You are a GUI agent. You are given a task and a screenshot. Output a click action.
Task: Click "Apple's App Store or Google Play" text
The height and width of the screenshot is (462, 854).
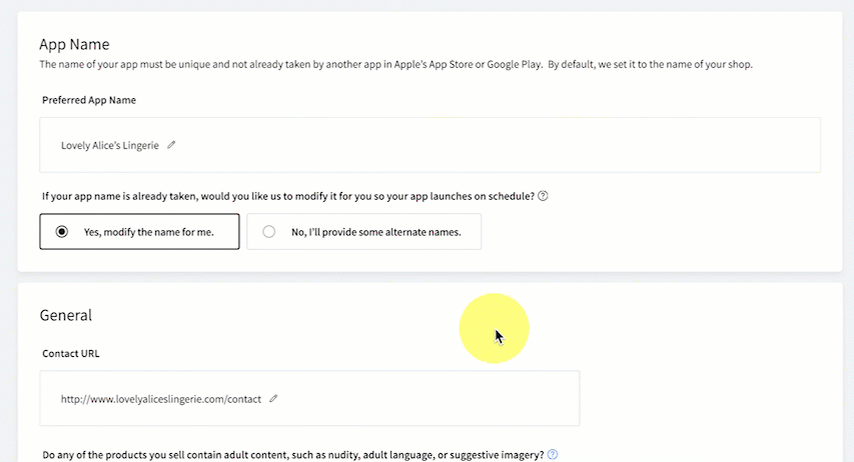click(x=468, y=64)
